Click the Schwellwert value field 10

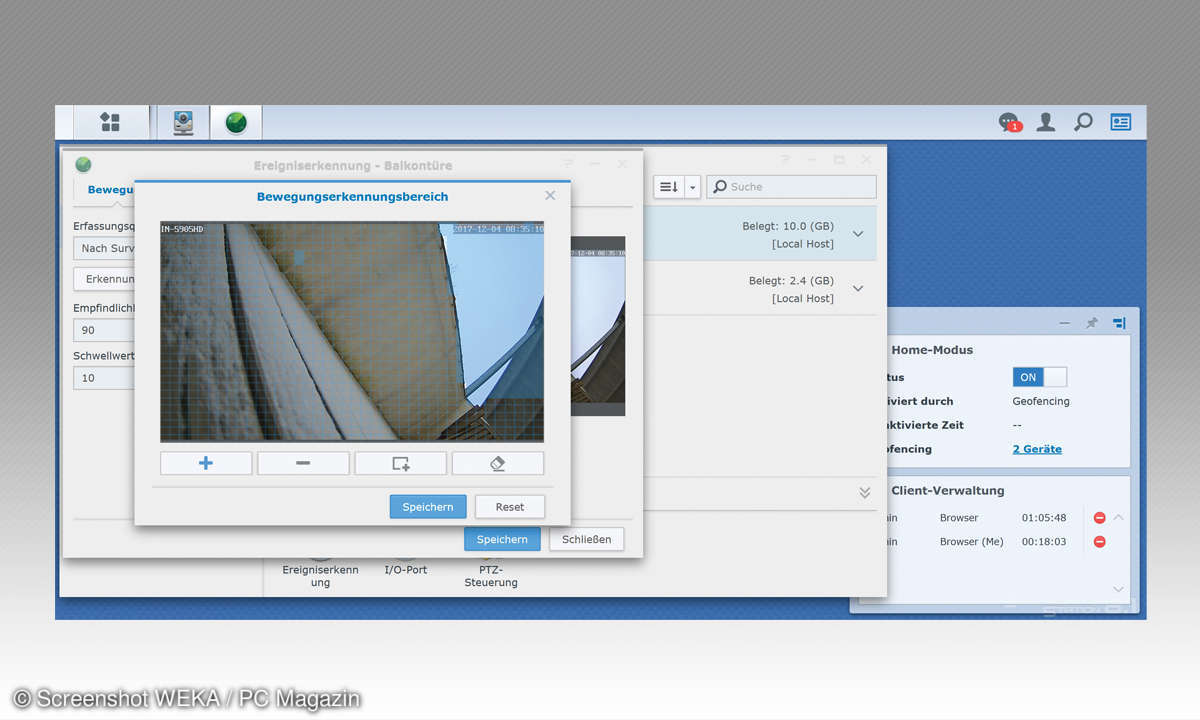[104, 378]
